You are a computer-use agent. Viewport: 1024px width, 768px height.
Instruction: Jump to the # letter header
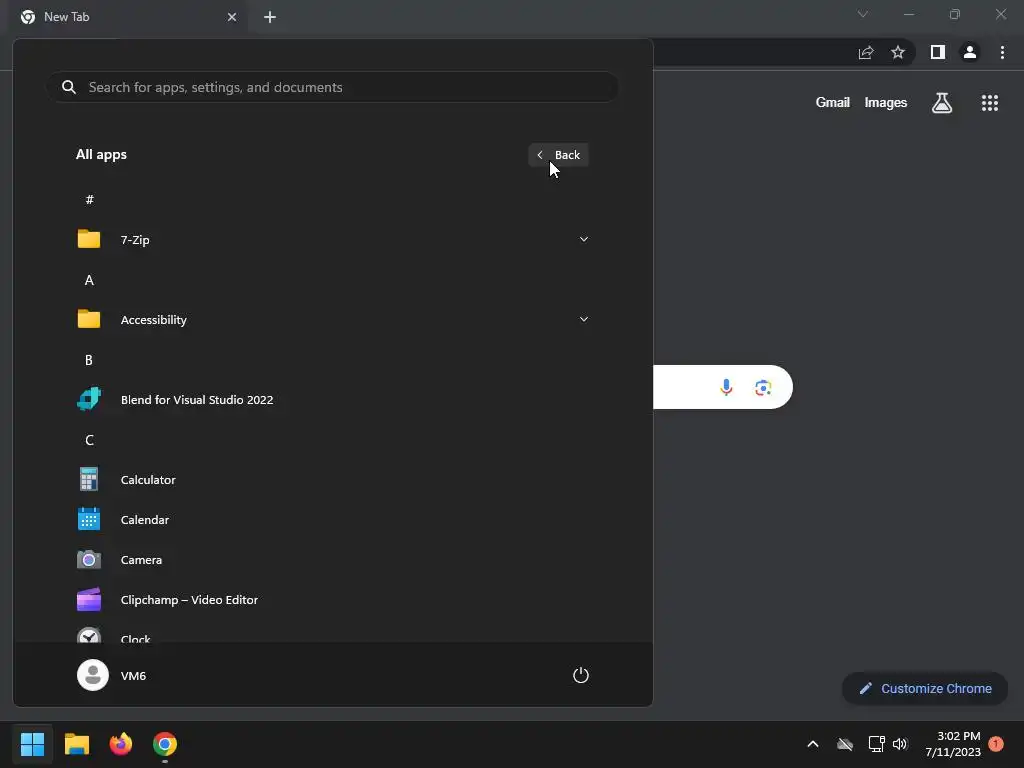coord(89,199)
